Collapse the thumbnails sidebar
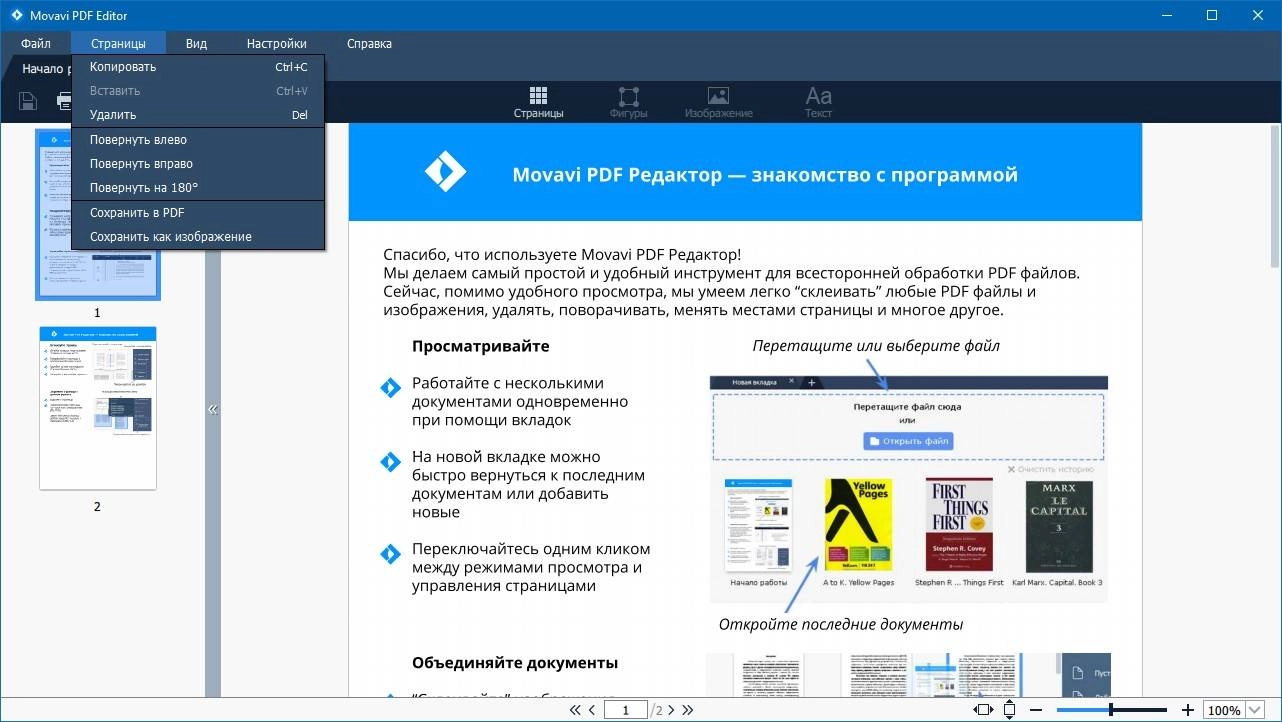Image resolution: width=1282 pixels, height=722 pixels. click(x=212, y=410)
